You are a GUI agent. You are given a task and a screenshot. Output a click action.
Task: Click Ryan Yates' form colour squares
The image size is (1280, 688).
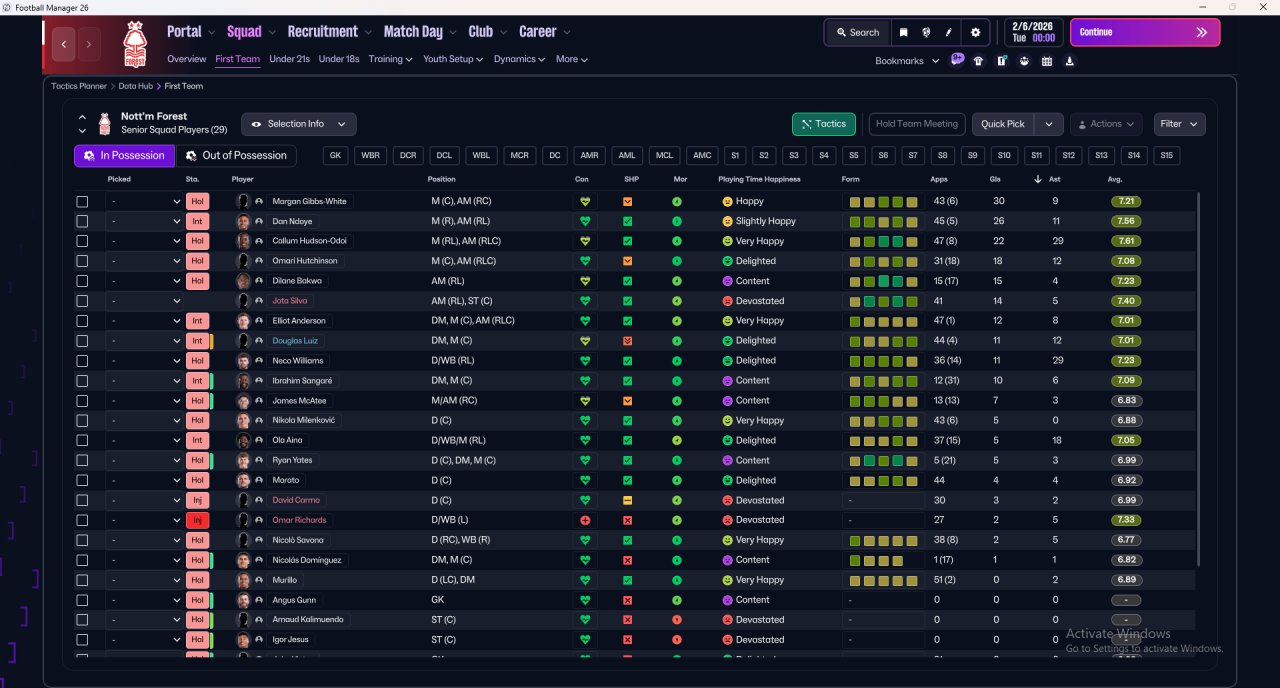[x=883, y=460]
